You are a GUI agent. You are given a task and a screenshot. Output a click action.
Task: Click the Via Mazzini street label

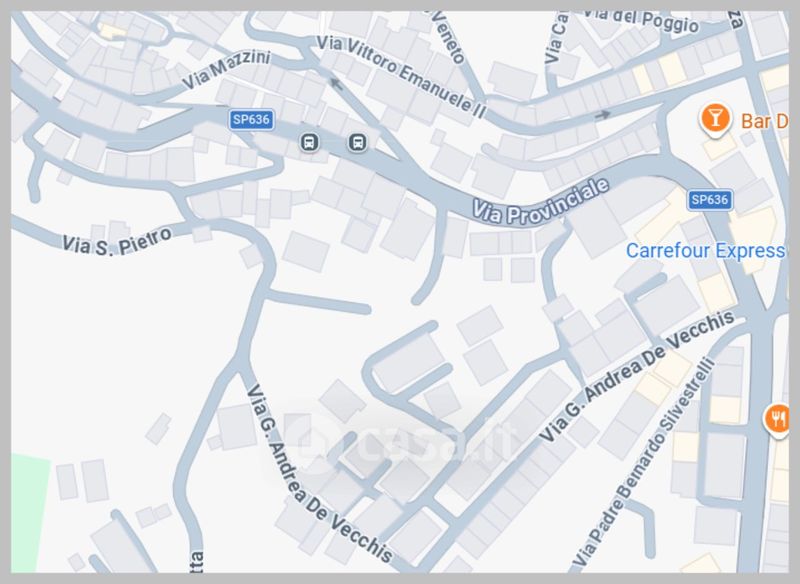tap(226, 71)
